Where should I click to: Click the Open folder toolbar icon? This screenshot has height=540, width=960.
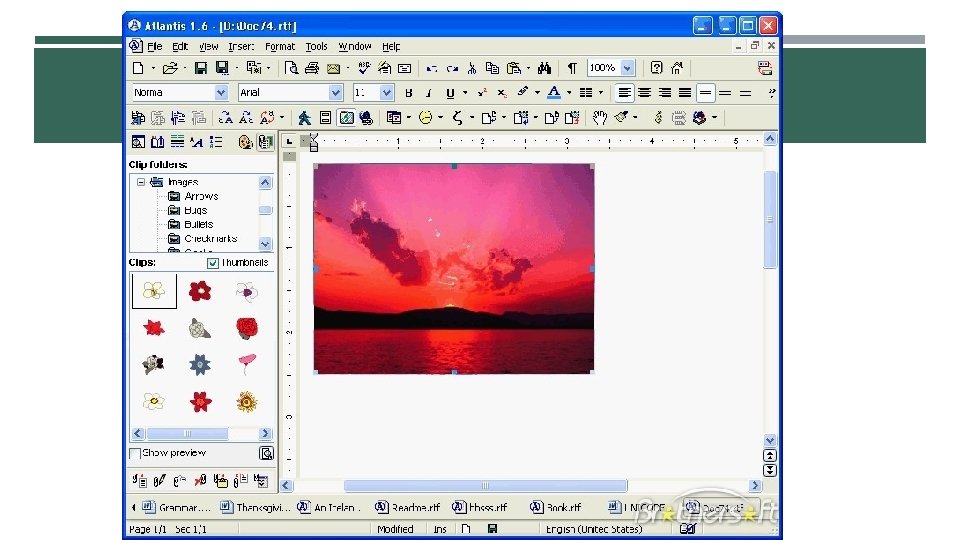coord(170,68)
